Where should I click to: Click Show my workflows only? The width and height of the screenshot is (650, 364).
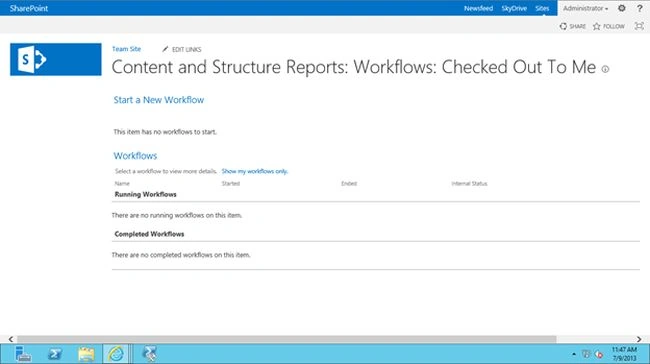click(255, 171)
